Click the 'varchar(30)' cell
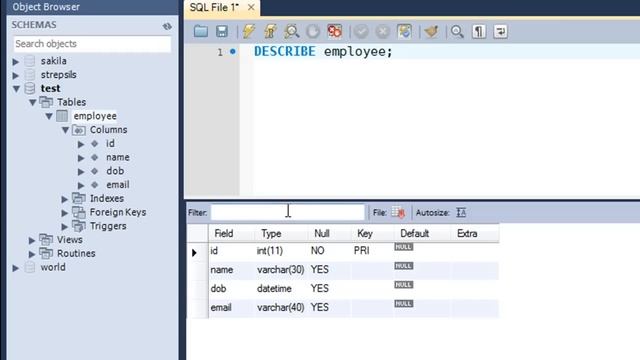This screenshot has height=360, width=640. [x=281, y=269]
